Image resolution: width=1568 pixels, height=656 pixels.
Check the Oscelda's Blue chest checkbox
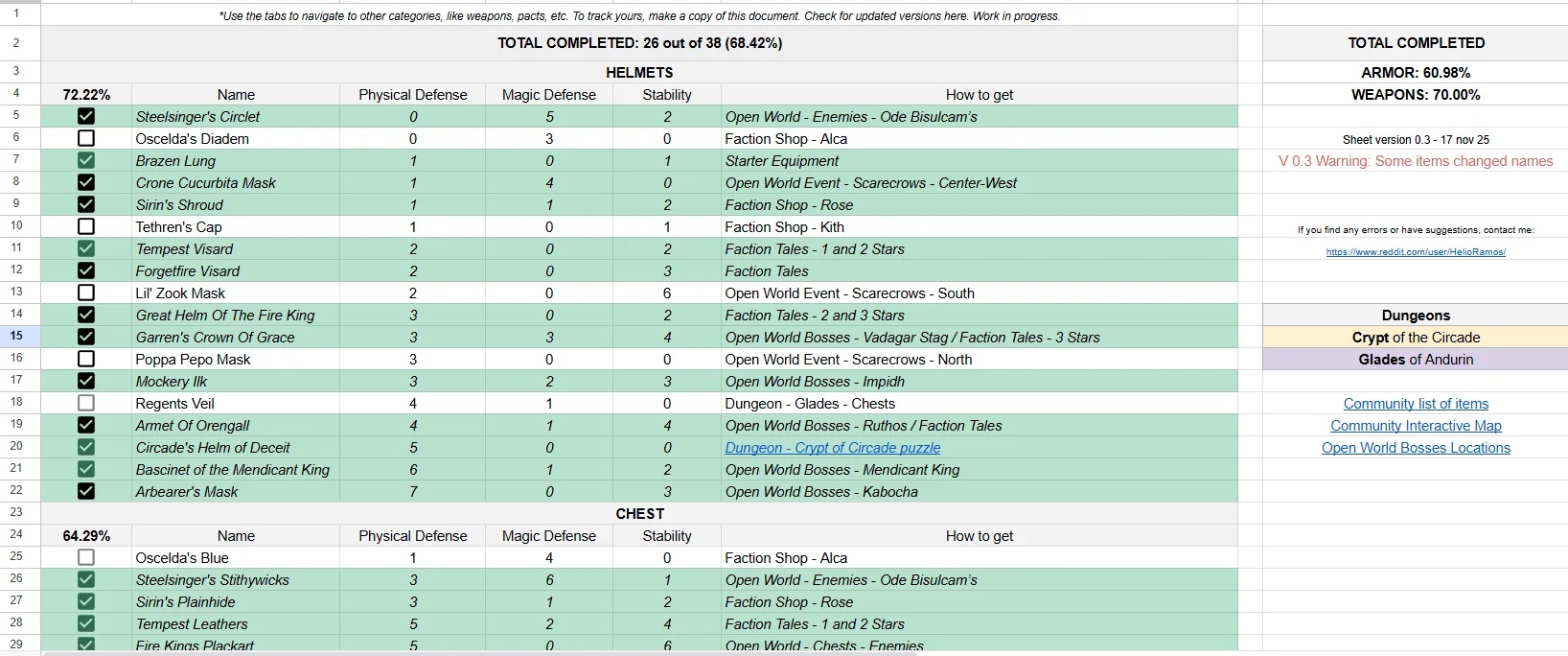click(x=86, y=557)
